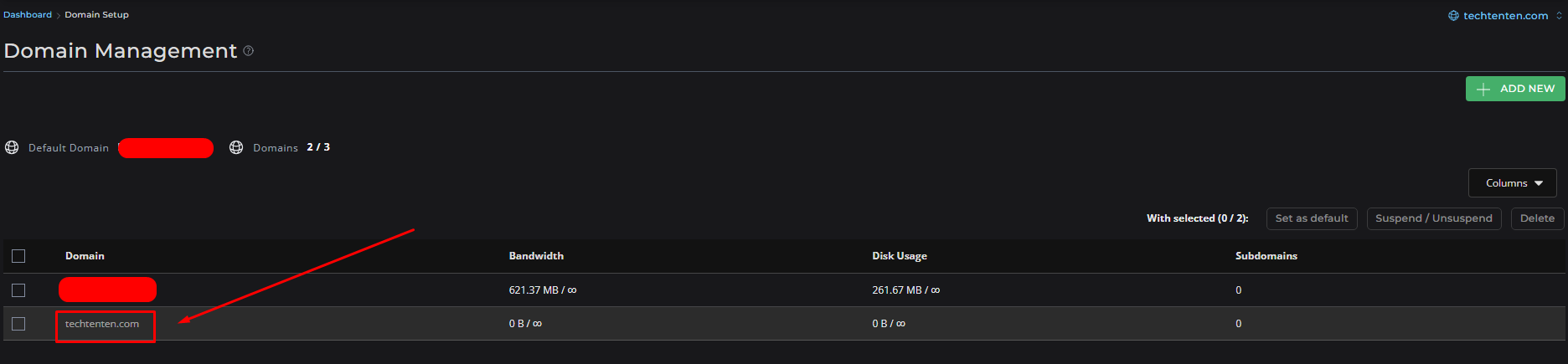This screenshot has height=364, width=1568.
Task: Go to Dashboard in the breadcrumb
Action: (x=28, y=15)
